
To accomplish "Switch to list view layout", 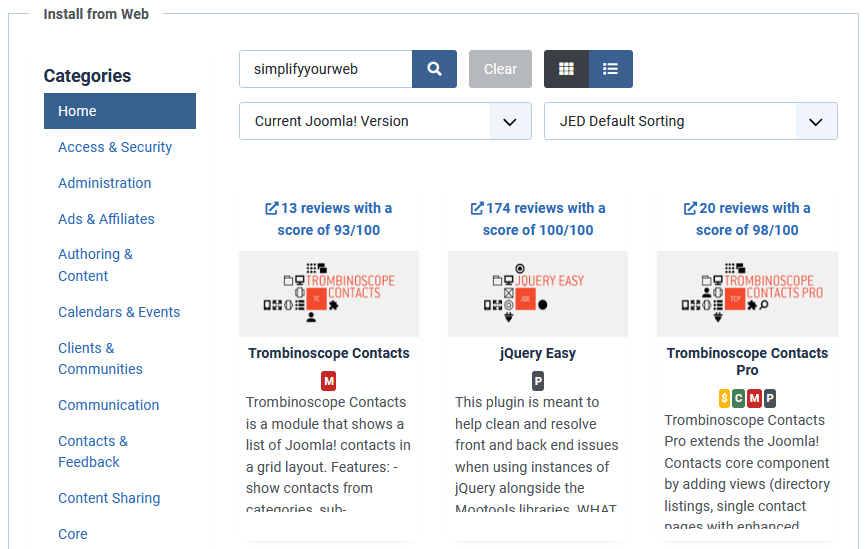I will pos(610,69).
